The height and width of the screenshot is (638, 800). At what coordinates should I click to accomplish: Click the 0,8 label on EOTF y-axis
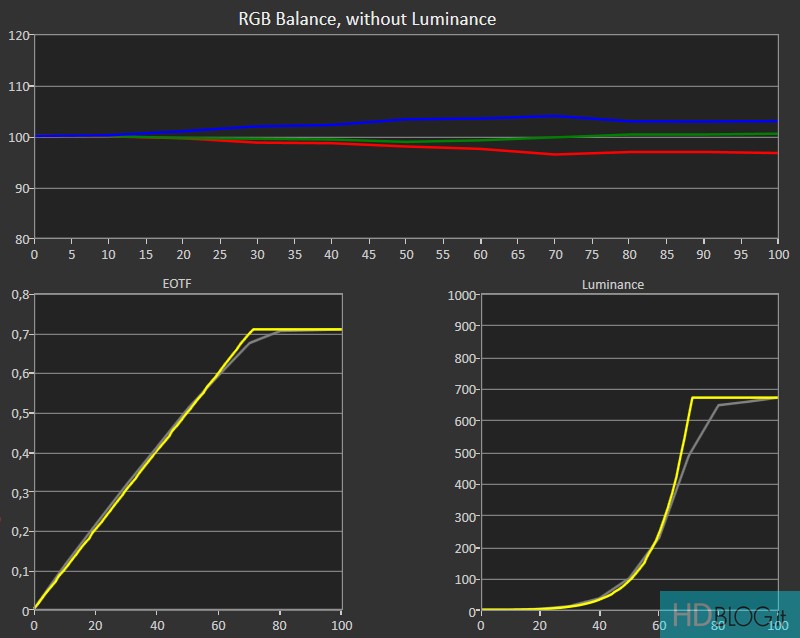pyautogui.click(x=18, y=294)
